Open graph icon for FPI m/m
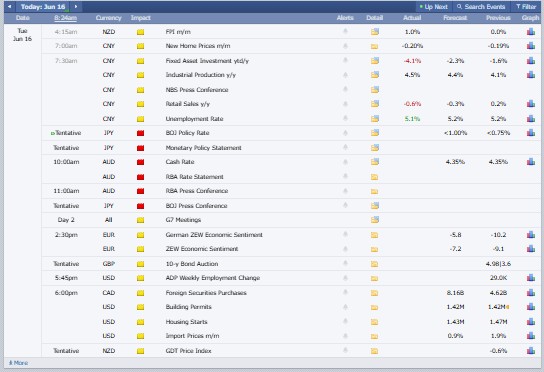 531,32
